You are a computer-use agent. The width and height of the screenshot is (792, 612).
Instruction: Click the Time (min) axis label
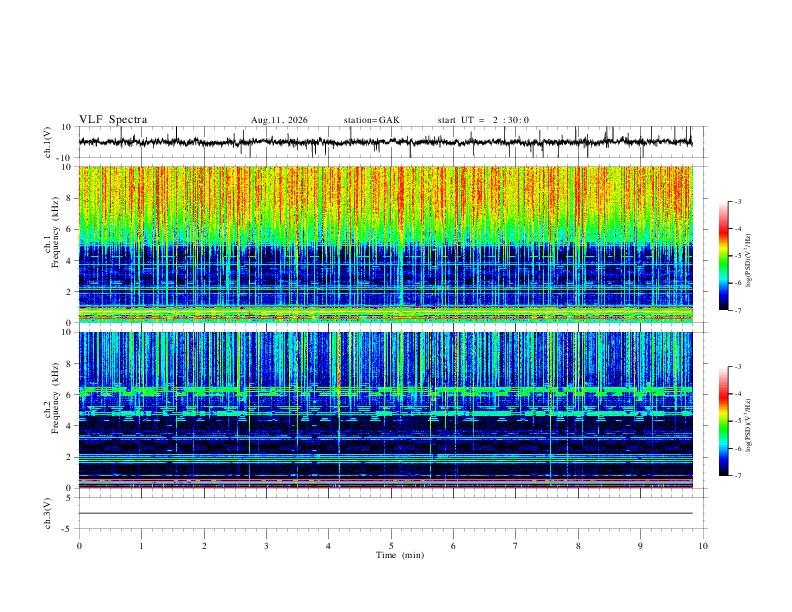click(400, 555)
